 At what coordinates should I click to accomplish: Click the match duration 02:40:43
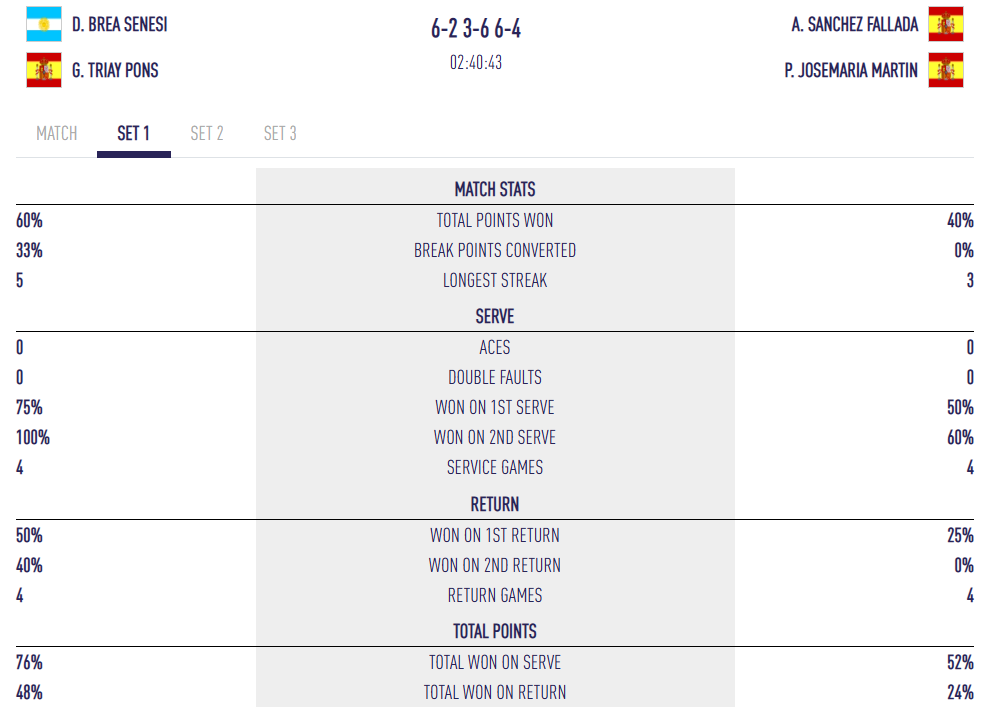coord(476,62)
